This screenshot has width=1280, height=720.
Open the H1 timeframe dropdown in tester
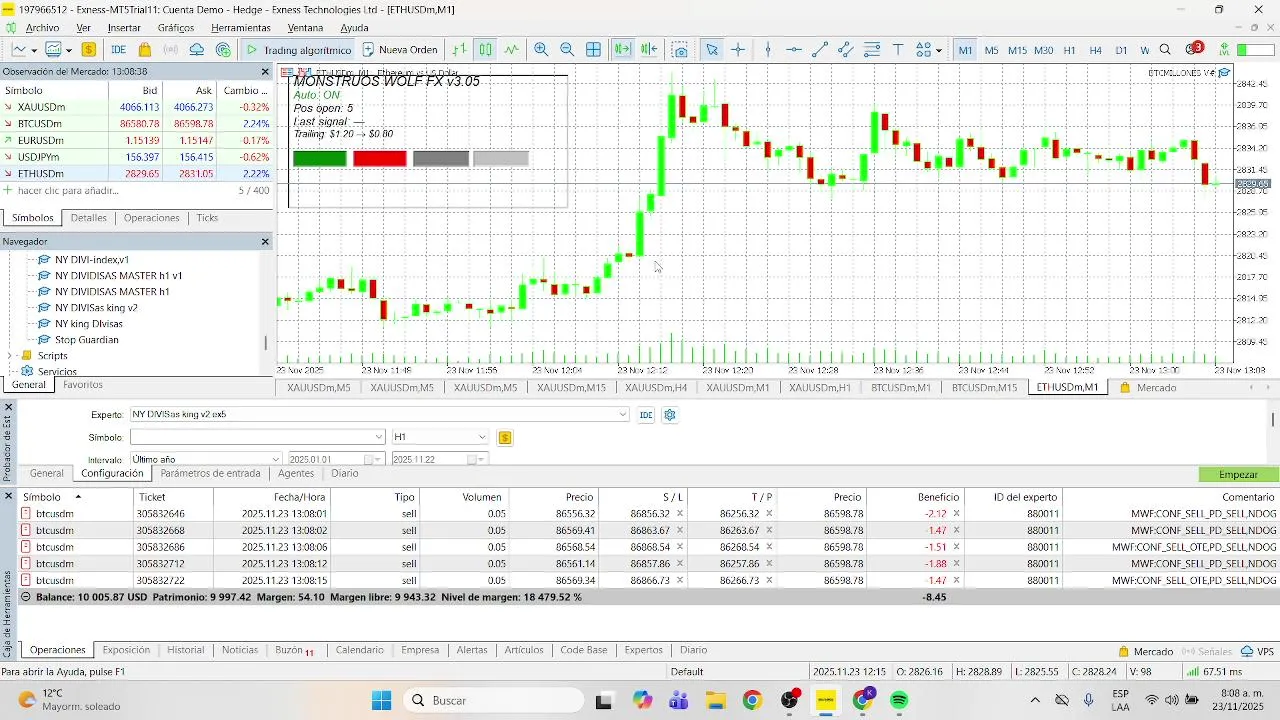point(483,437)
